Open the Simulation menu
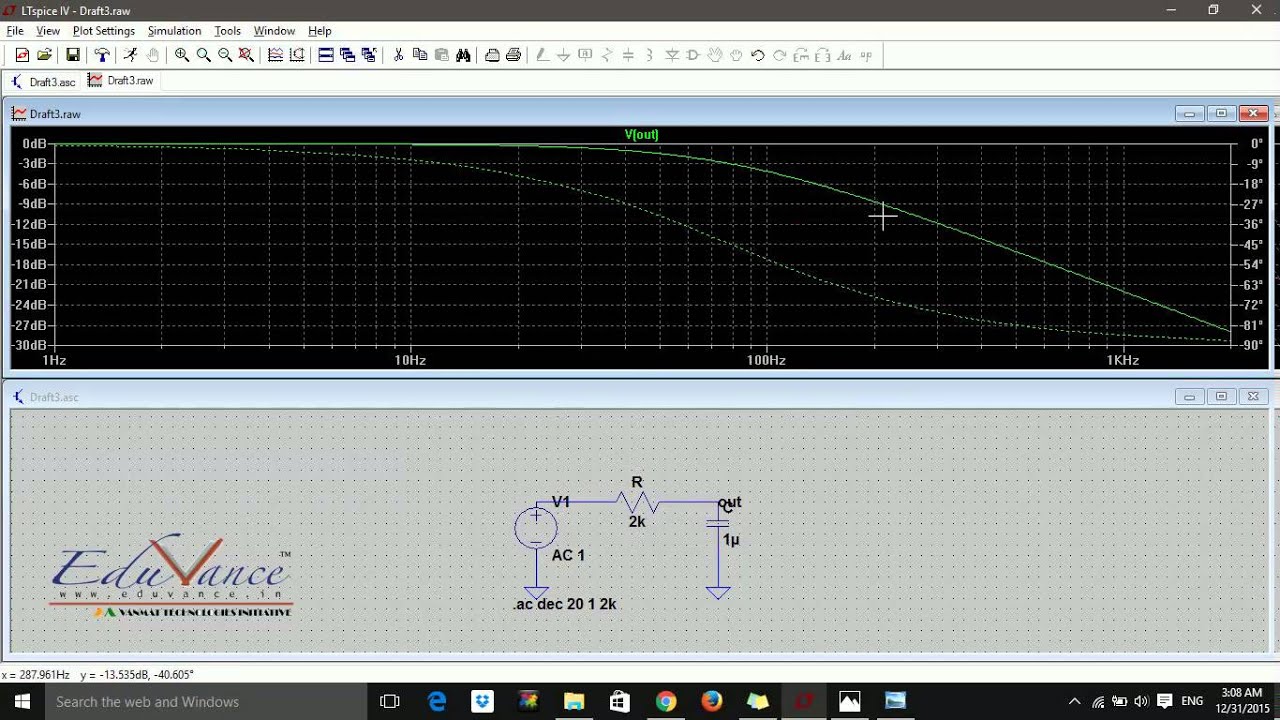 pos(174,31)
